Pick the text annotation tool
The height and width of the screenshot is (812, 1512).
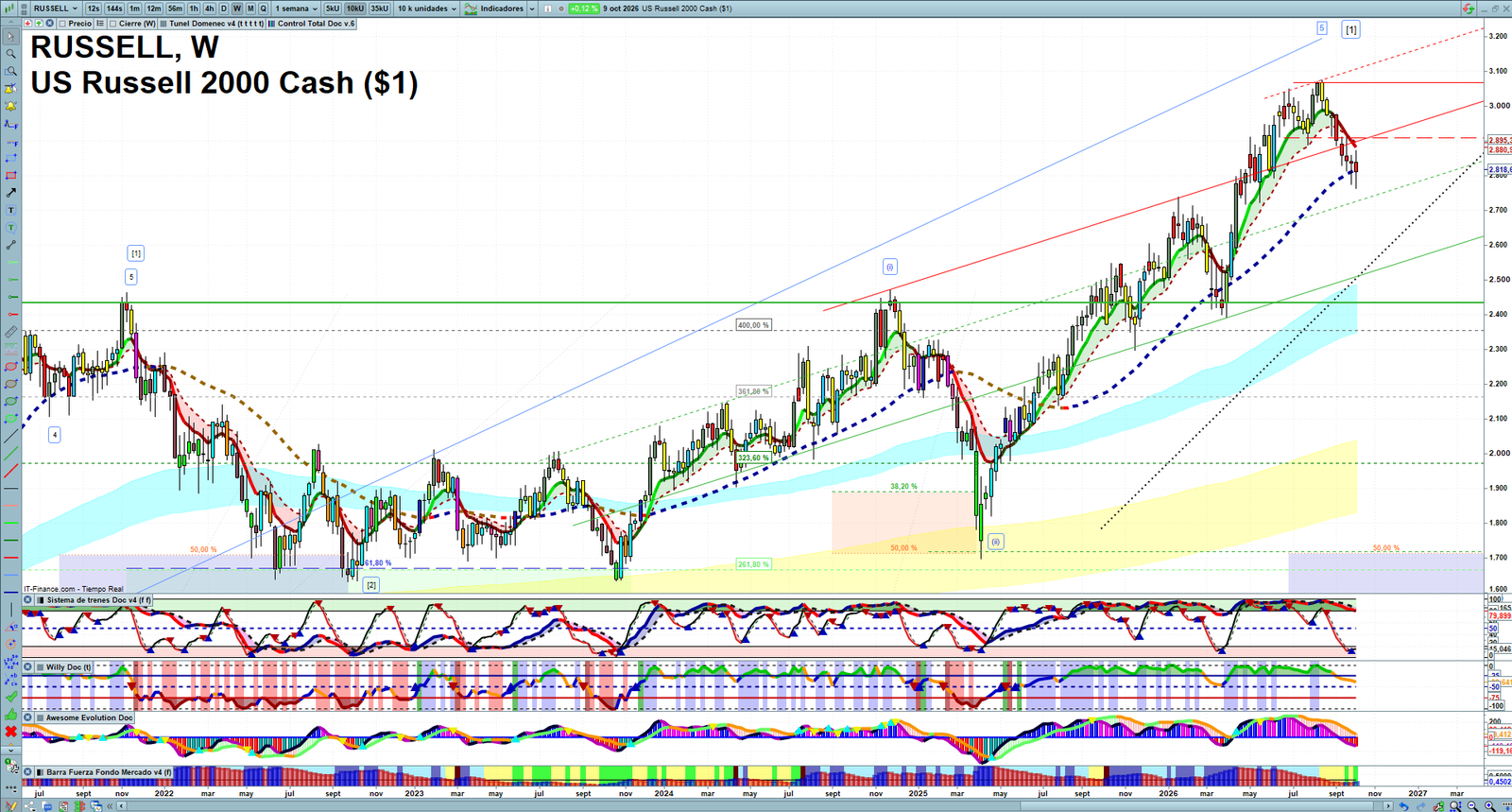[10, 210]
